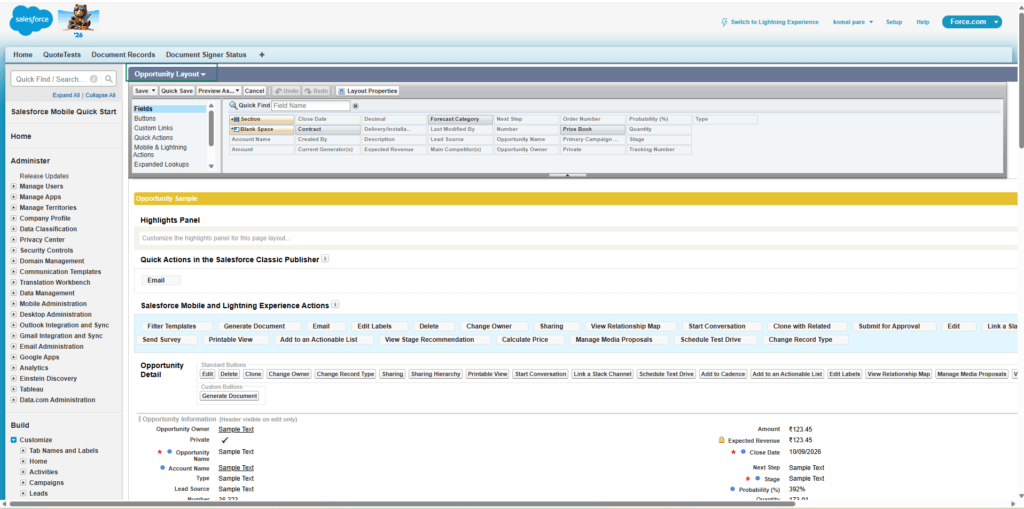
Task: Expand the Manage Apps tree node
Action: [14, 197]
